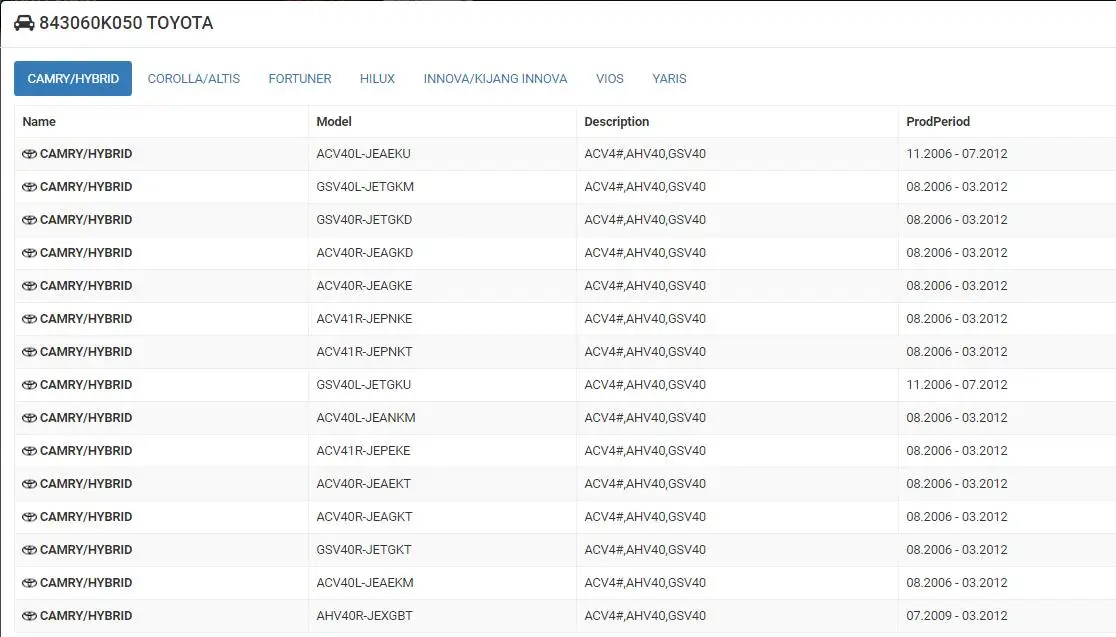
Task: Click Toyota logo in ACV40R-JEAGKT row
Action: click(x=29, y=517)
